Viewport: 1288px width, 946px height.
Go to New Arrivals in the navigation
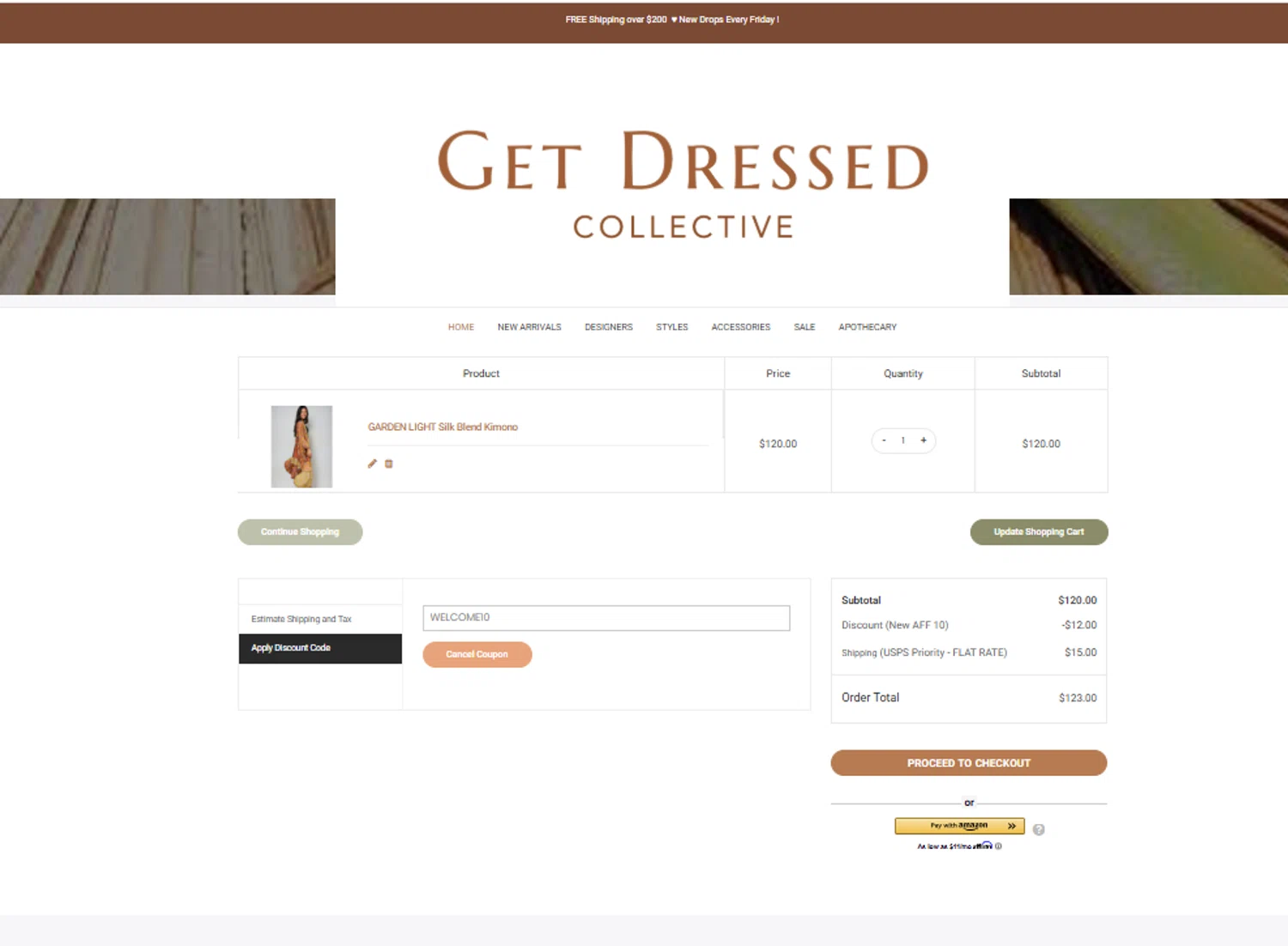point(529,327)
